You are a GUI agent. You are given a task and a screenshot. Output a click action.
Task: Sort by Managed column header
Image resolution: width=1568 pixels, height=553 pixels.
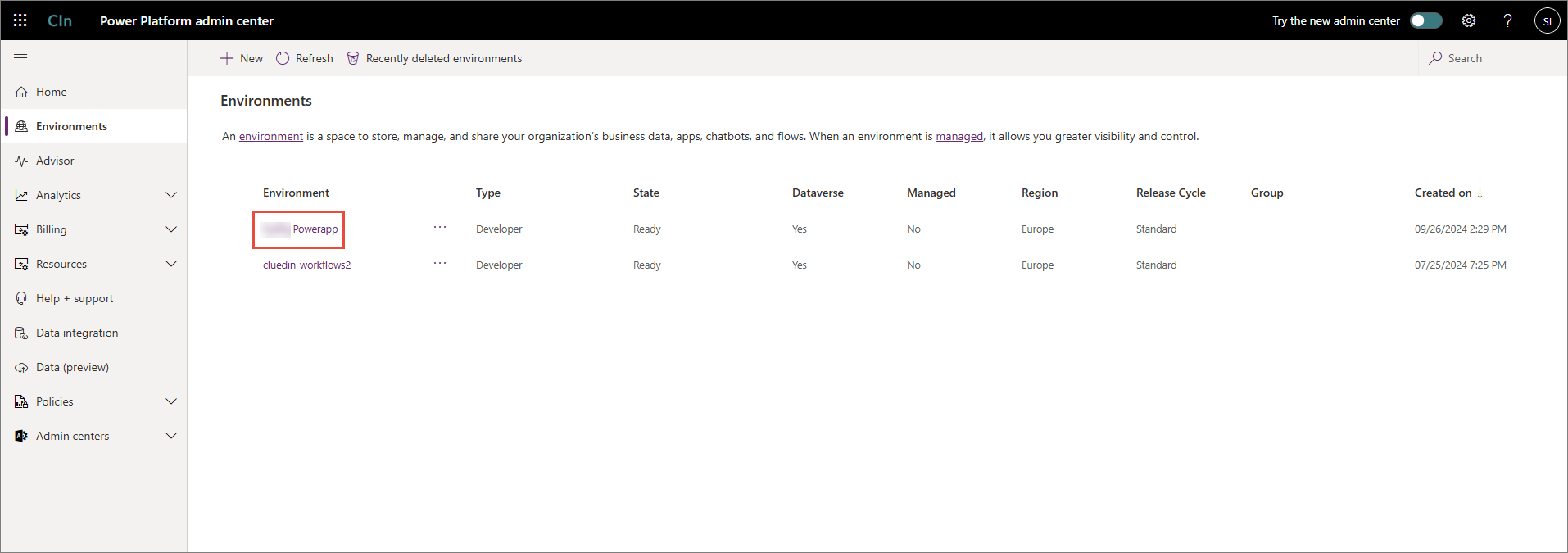point(931,193)
